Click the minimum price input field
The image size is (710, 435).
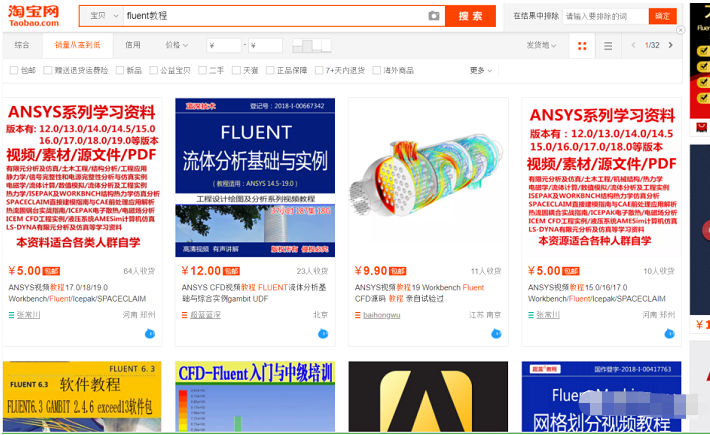coord(224,45)
